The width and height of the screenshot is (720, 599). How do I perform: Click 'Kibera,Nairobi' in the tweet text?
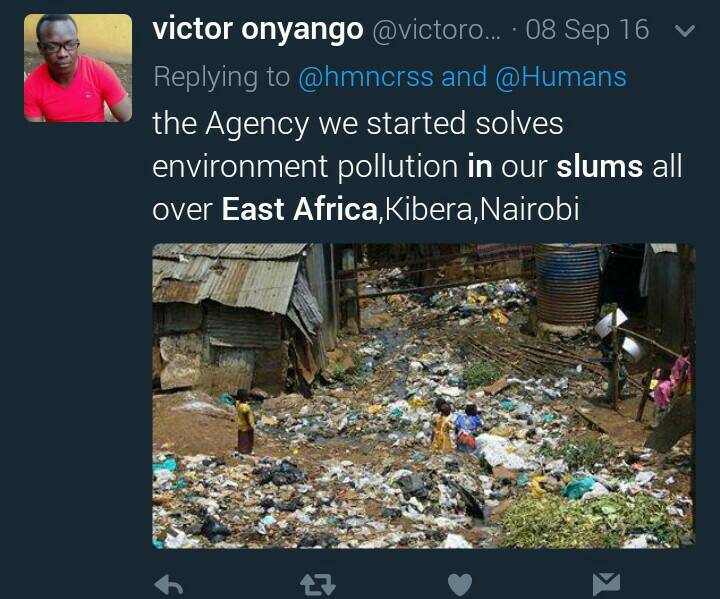point(481,209)
